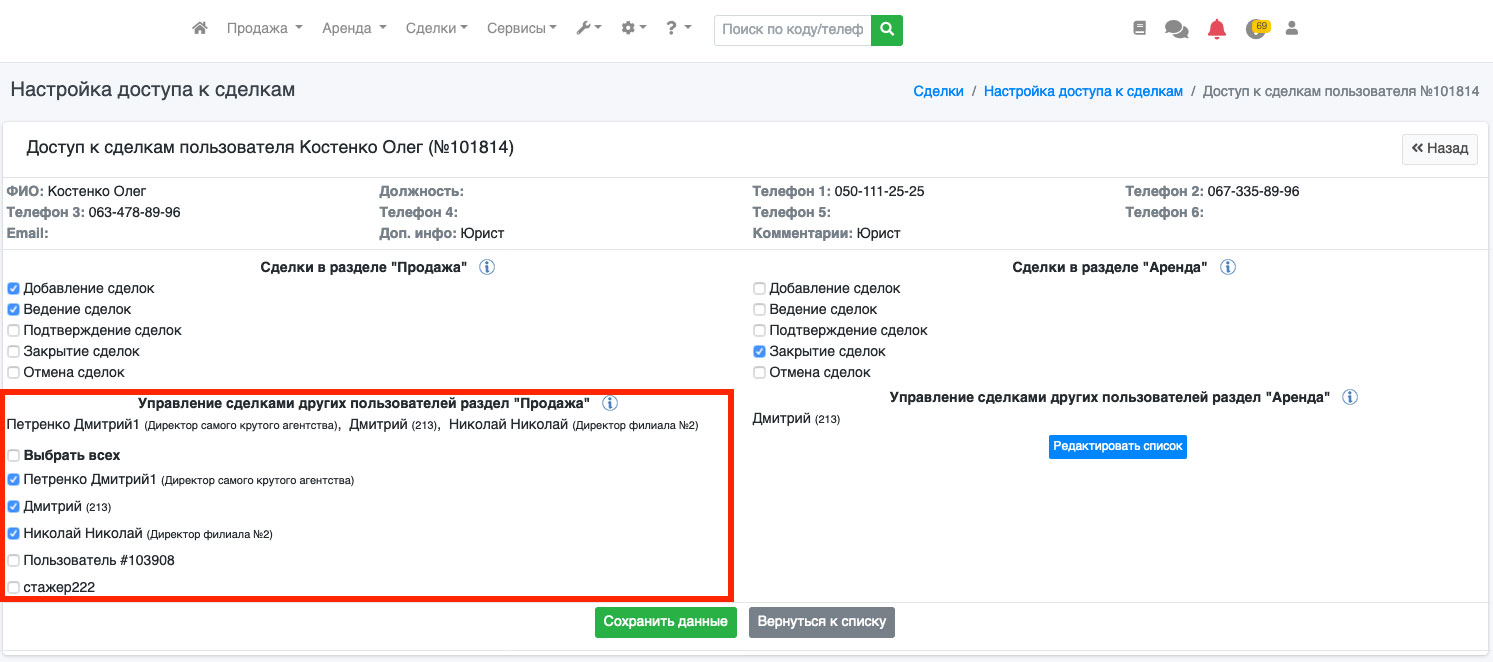This screenshot has height=662, width=1493.
Task: Click info icon beside Сделки в разделе "Продажа"
Action: click(487, 268)
